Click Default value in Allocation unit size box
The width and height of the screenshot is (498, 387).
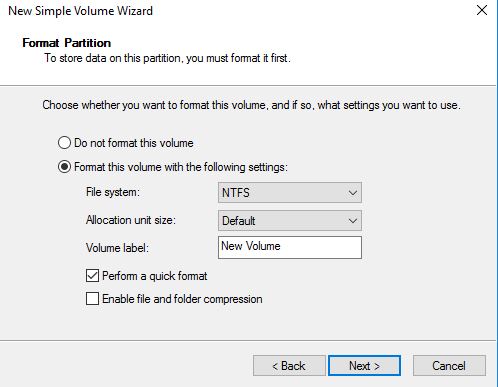tap(239, 221)
